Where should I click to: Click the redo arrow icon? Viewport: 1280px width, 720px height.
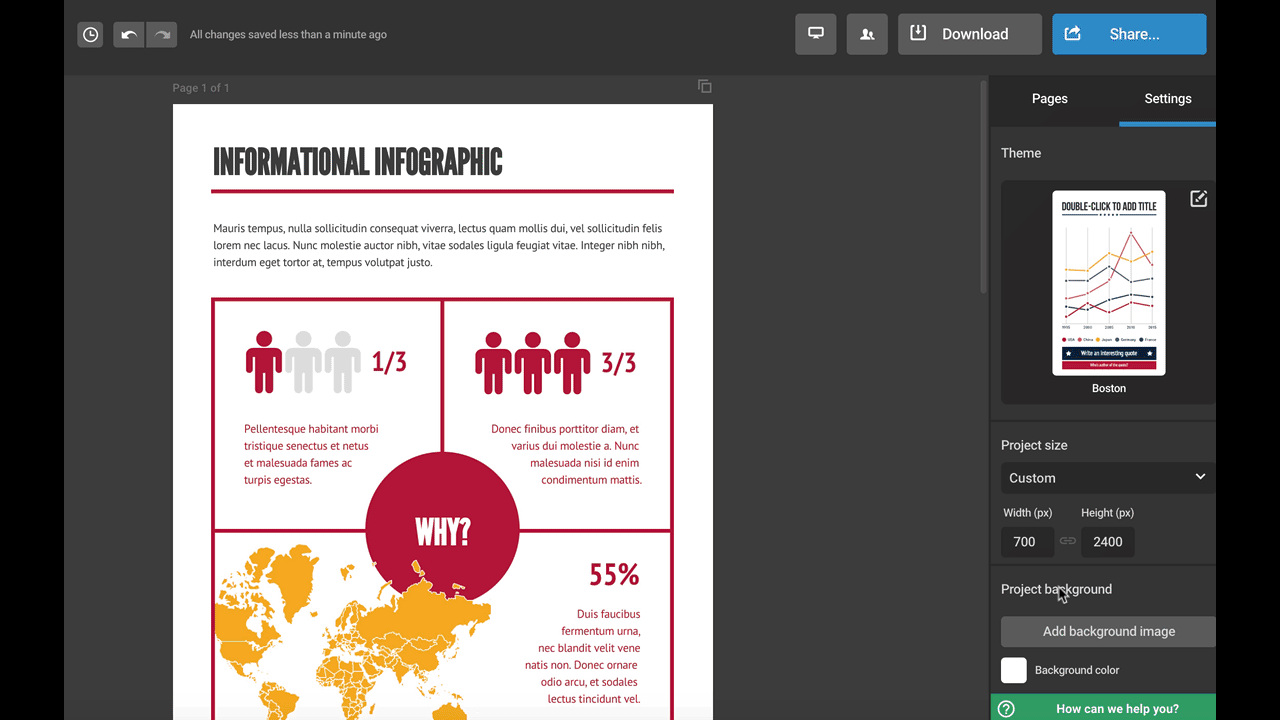162,35
